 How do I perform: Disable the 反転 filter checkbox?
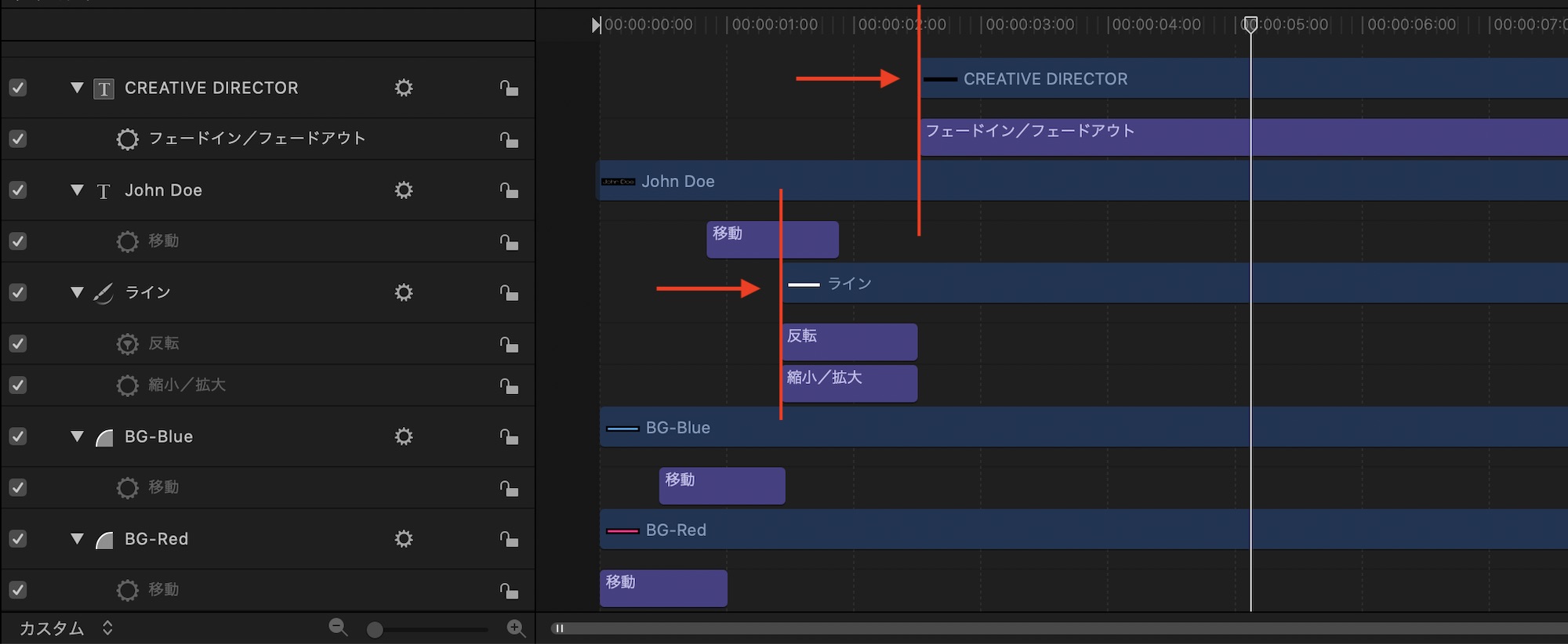click(17, 344)
